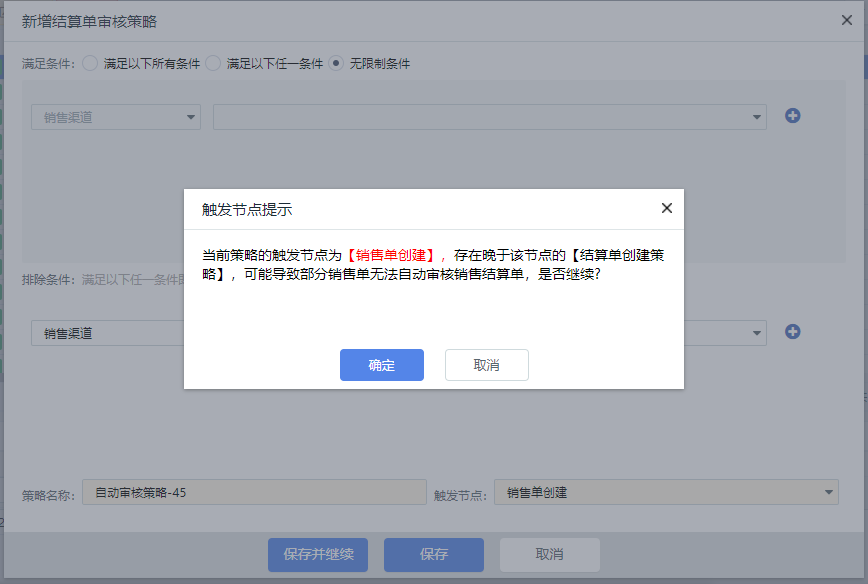The width and height of the screenshot is (868, 584).
Task: Click the 策略名称 field with 自动审核策略-45
Action: (x=254, y=492)
